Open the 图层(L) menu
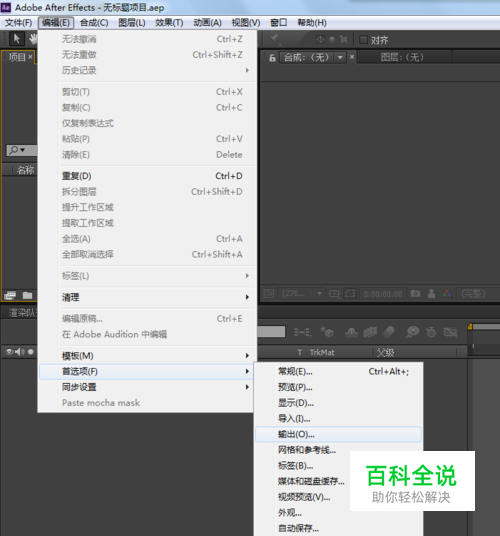The image size is (500, 536). (132, 23)
